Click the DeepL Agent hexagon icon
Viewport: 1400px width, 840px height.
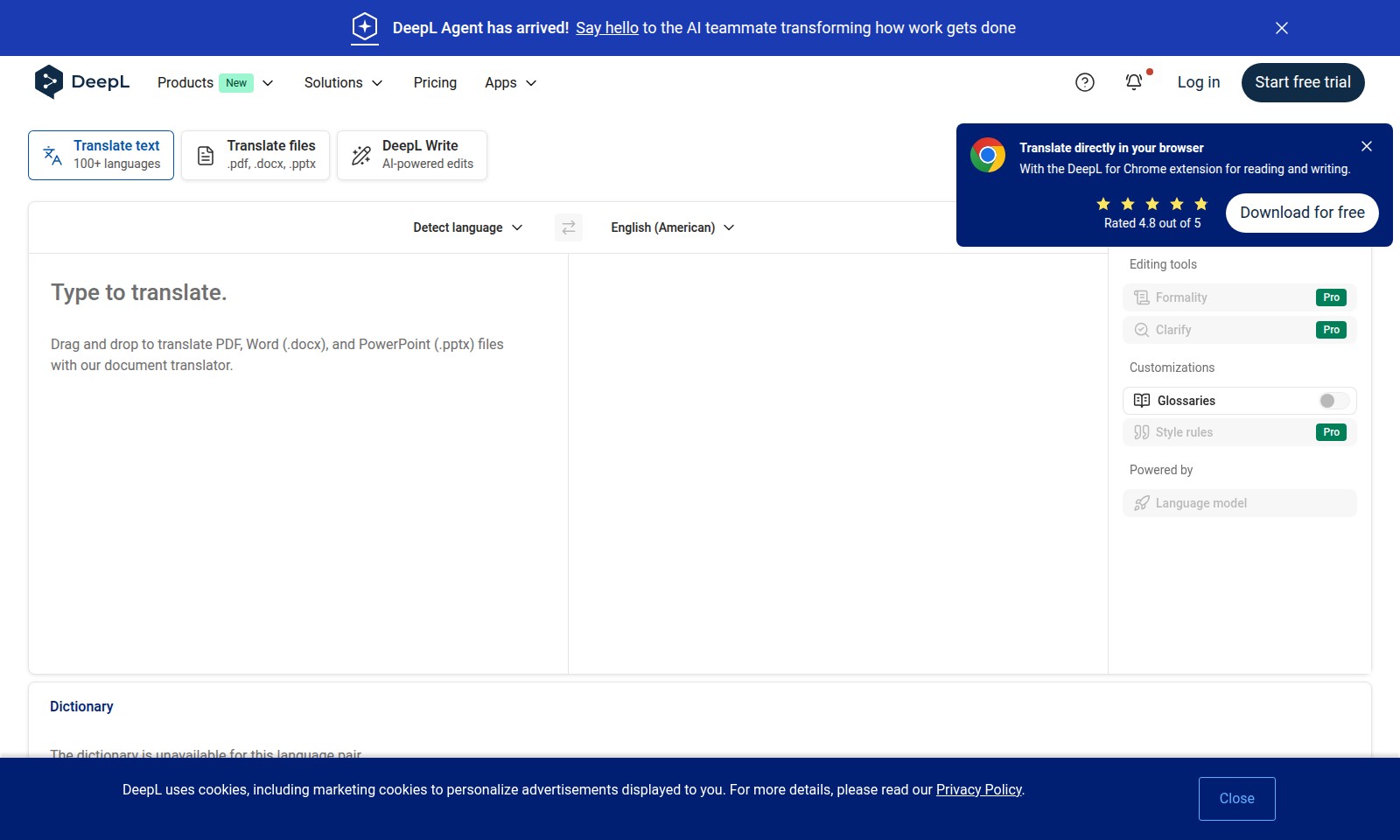point(365,28)
